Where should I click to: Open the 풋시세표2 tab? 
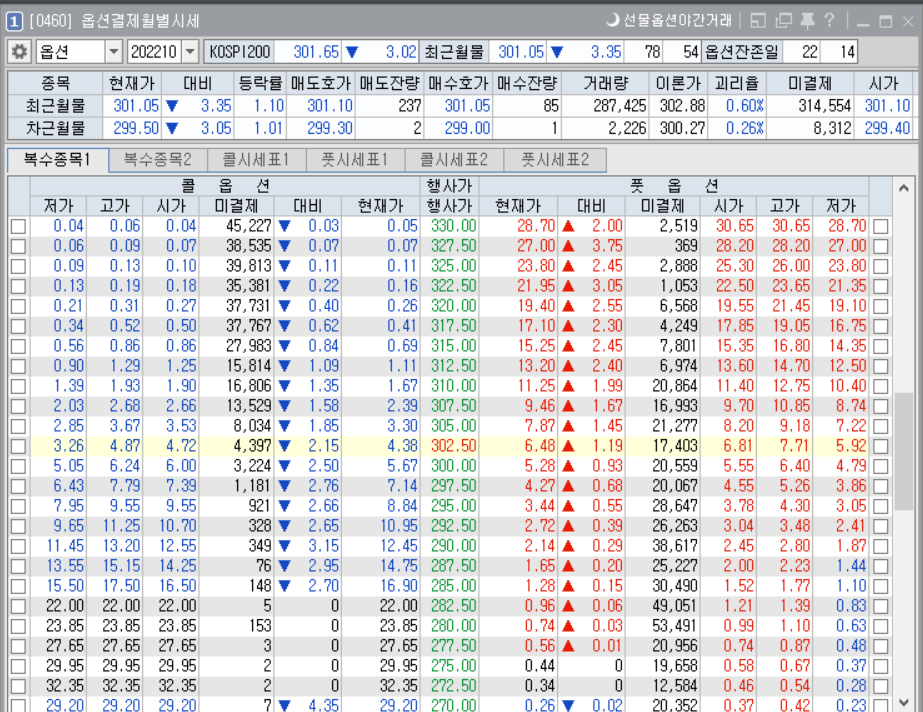(555, 159)
